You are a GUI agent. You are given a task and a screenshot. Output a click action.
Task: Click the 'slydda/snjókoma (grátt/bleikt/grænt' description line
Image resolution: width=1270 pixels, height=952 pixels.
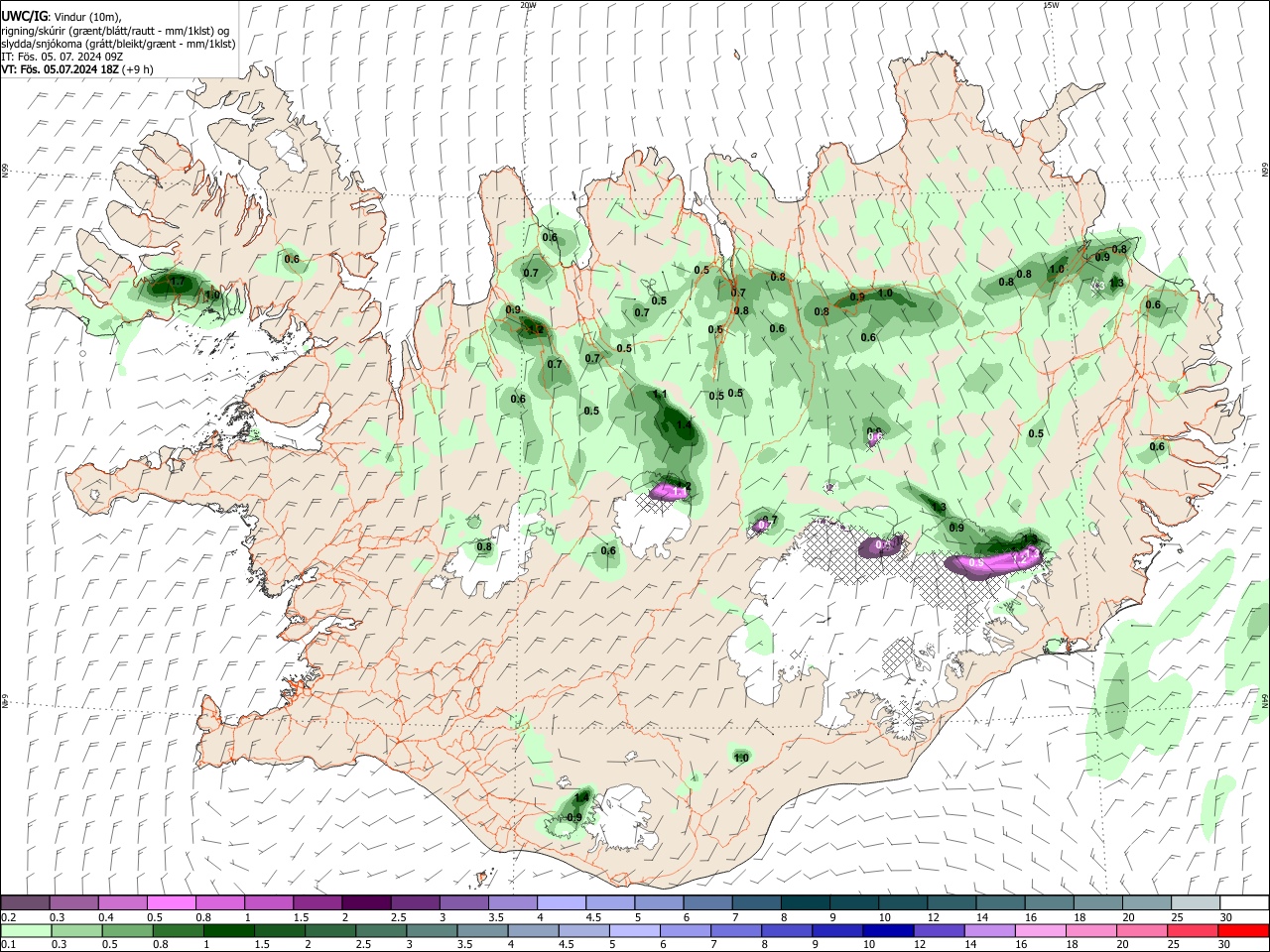118,44
